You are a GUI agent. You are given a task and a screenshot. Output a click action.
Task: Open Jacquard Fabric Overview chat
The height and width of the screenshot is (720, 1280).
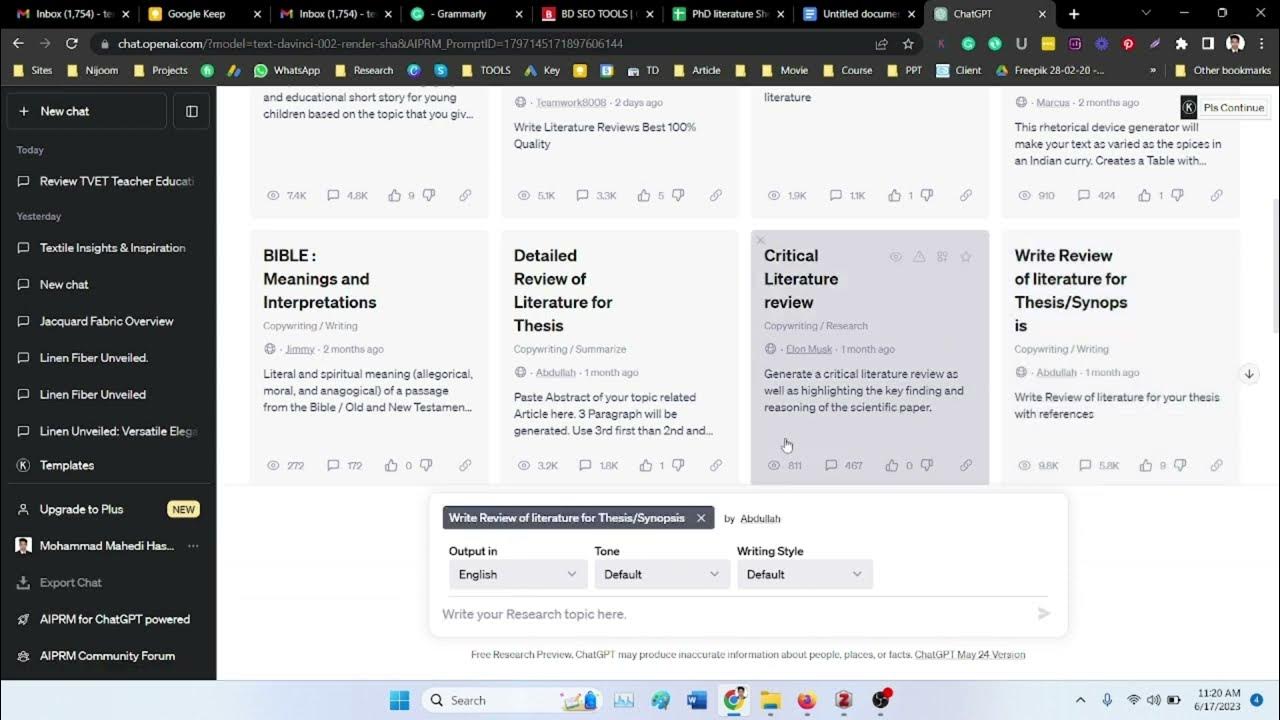point(108,321)
